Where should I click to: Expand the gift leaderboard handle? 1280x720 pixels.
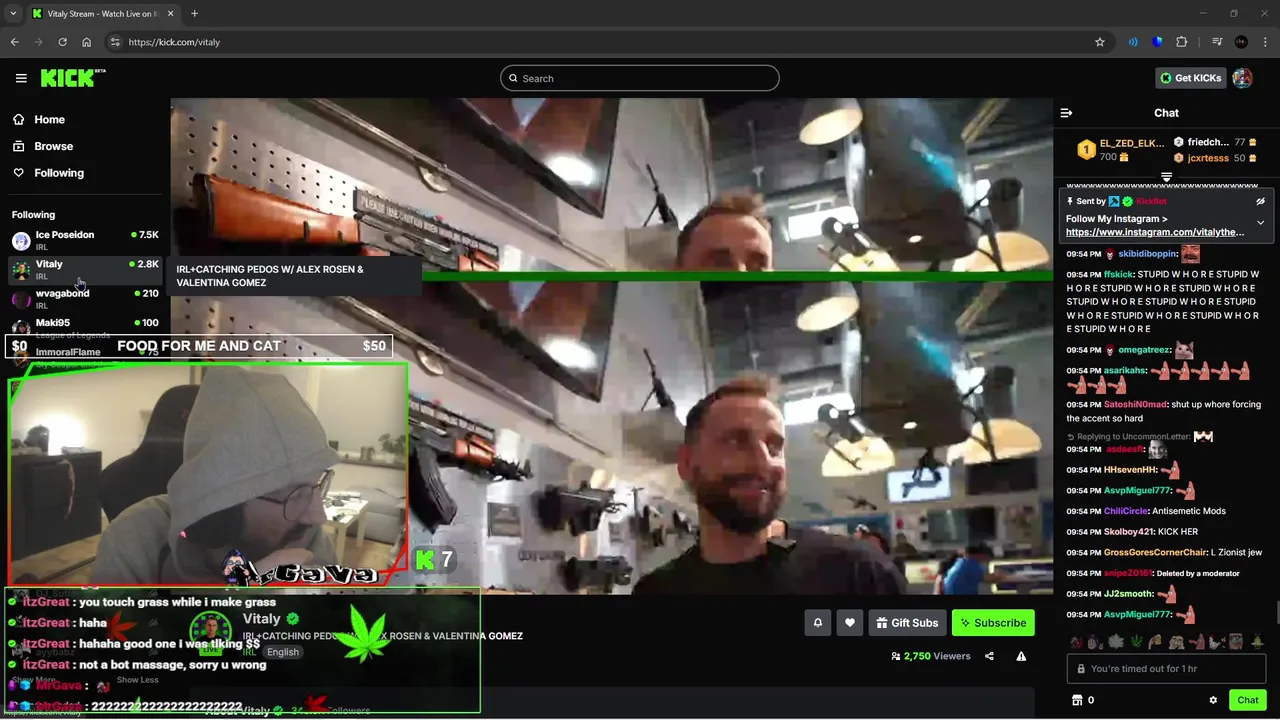tap(1166, 177)
